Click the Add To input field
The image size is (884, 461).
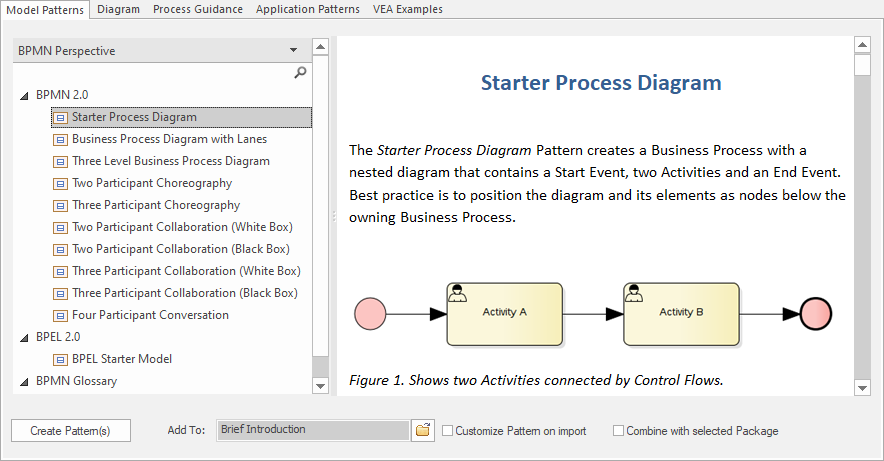pyautogui.click(x=312, y=430)
